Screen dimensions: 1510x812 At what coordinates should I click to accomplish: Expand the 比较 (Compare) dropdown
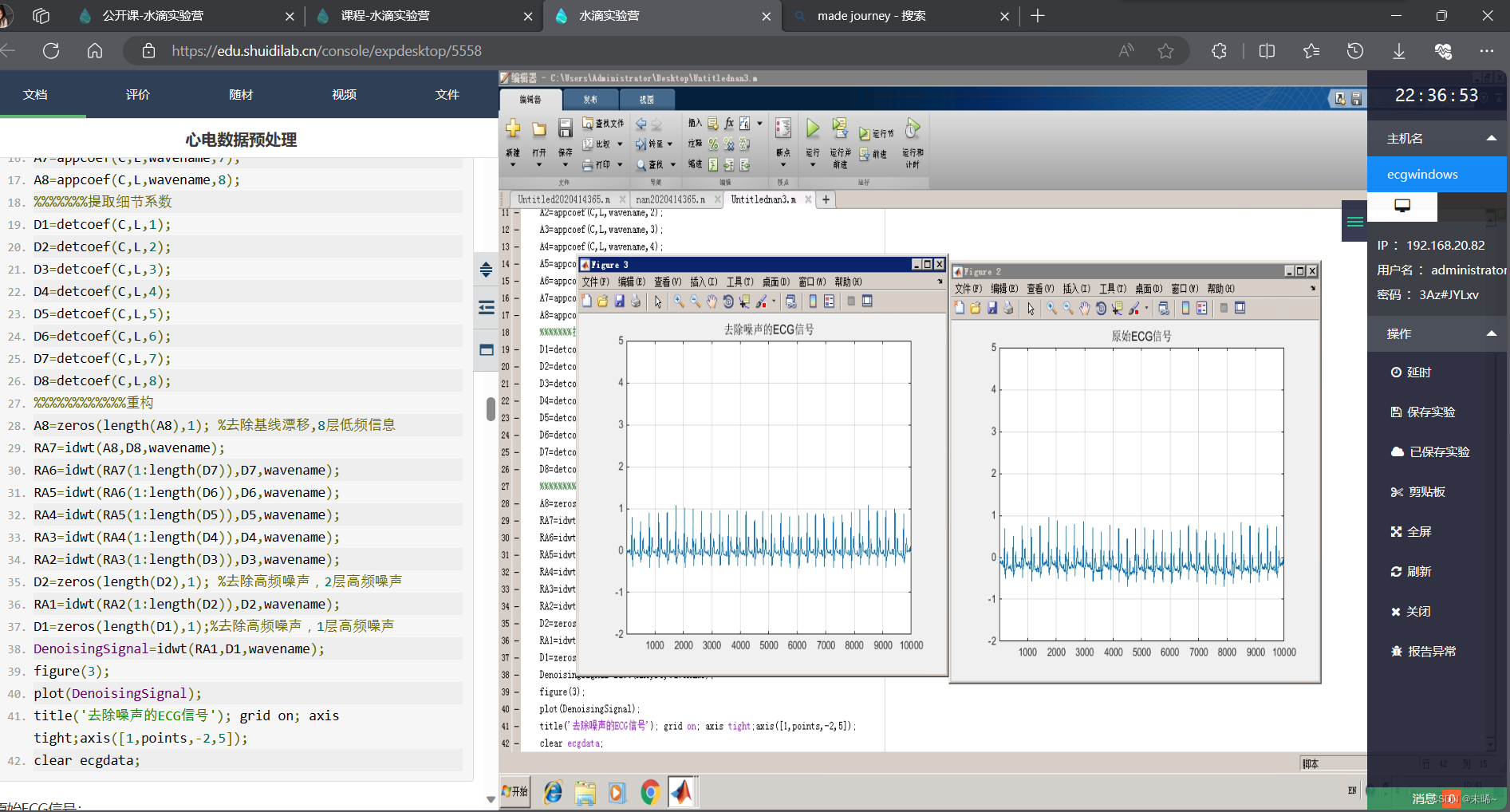620,144
